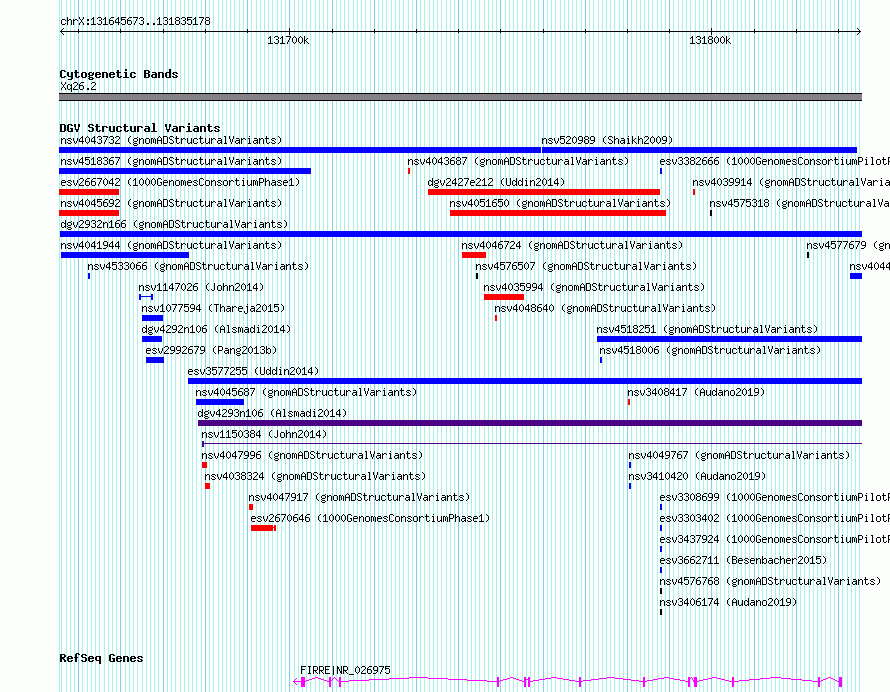This screenshot has height=692, width=890.
Task: Click the Xq26.2 band label
Action: click(x=78, y=87)
